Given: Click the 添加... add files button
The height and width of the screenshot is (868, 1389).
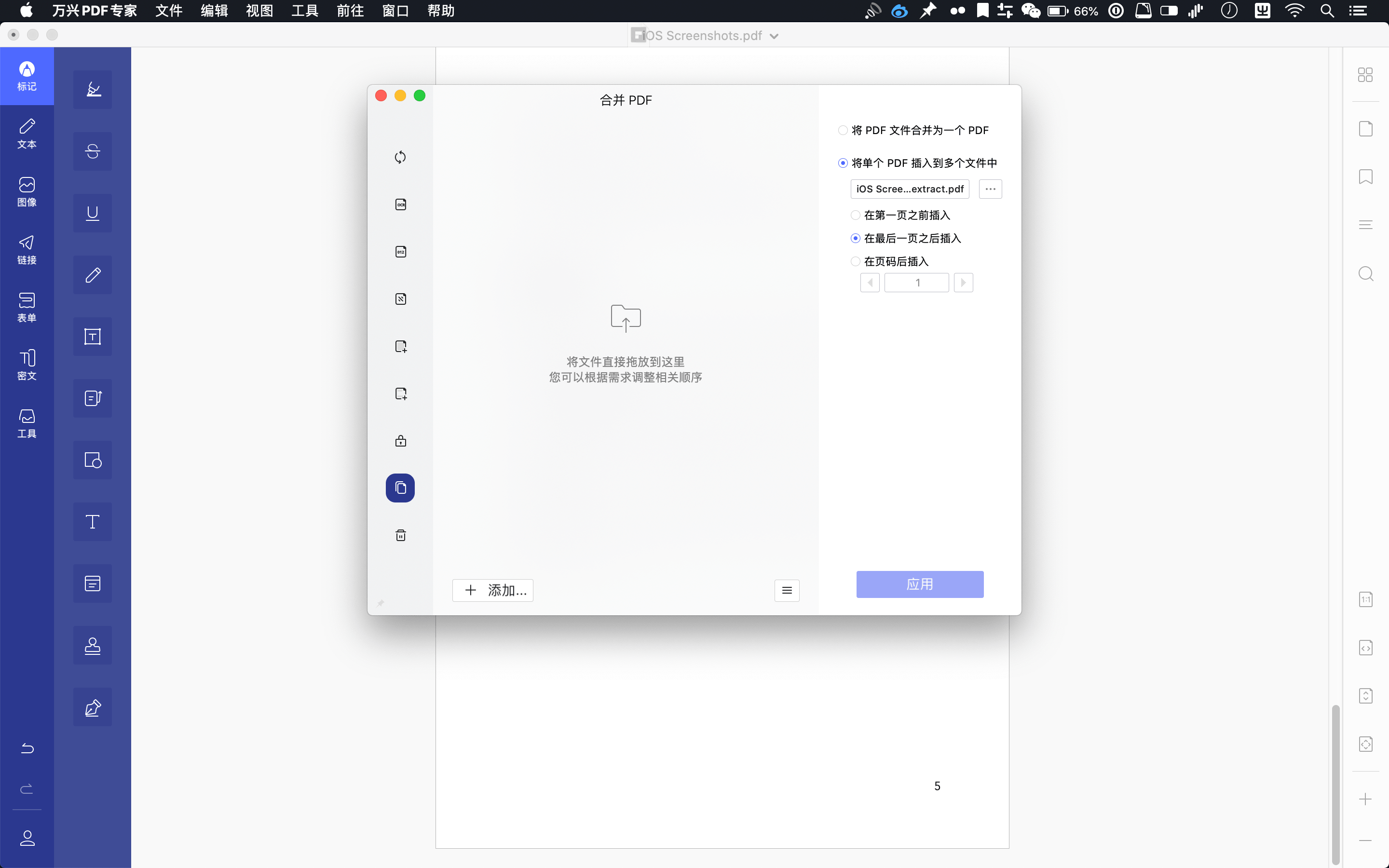Looking at the screenshot, I should (492, 590).
